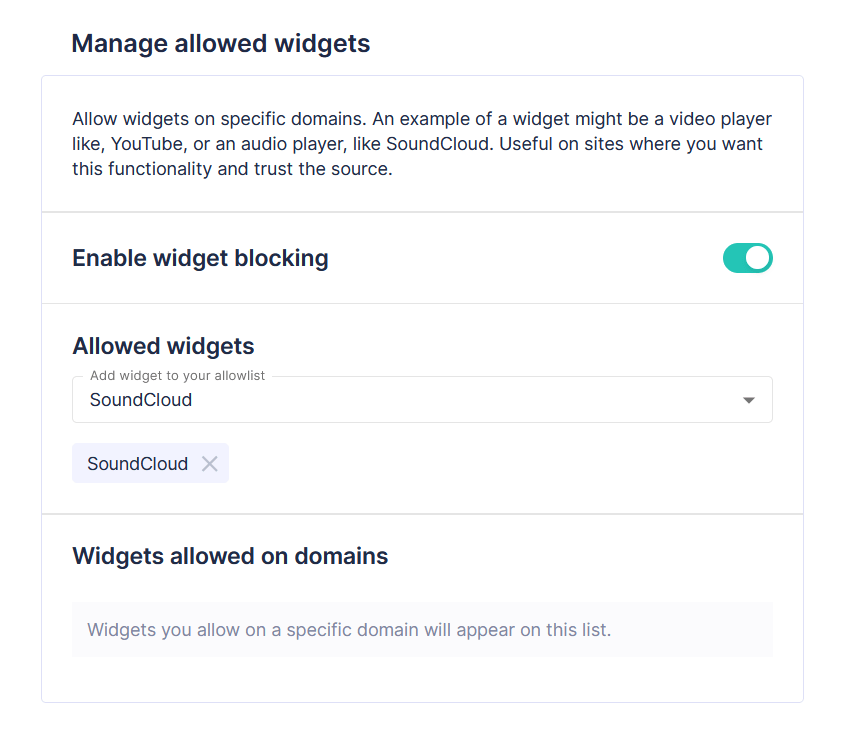Click the teal toggle knob
This screenshot has width=843, height=741.
[756, 258]
